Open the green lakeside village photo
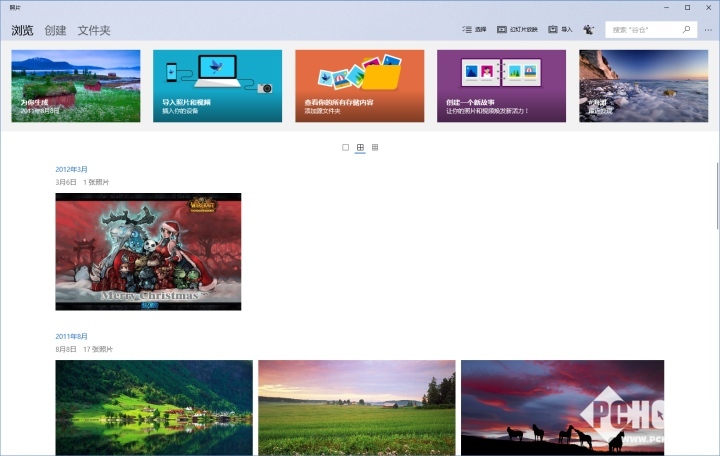Image resolution: width=720 pixels, height=456 pixels. pos(154,408)
